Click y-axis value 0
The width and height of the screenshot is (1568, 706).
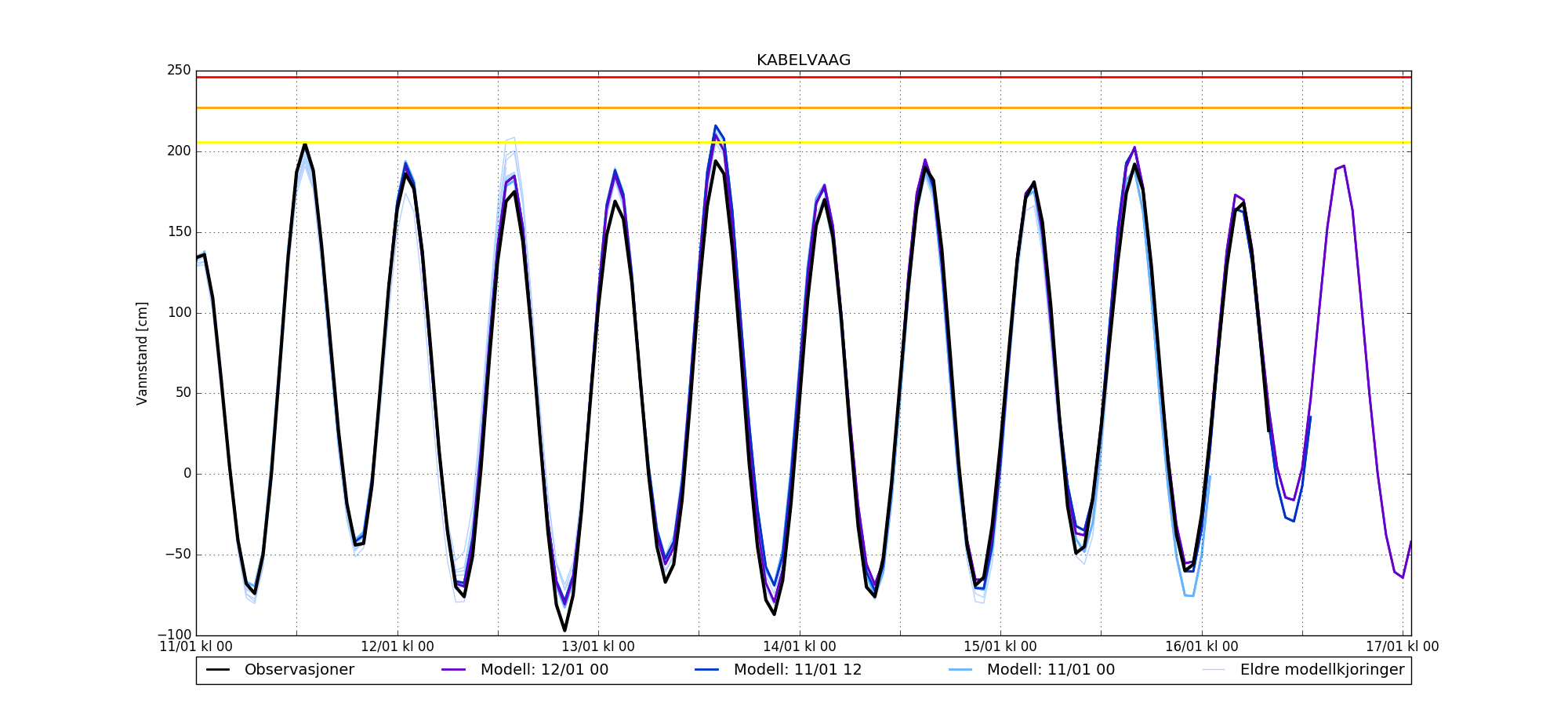(187, 474)
